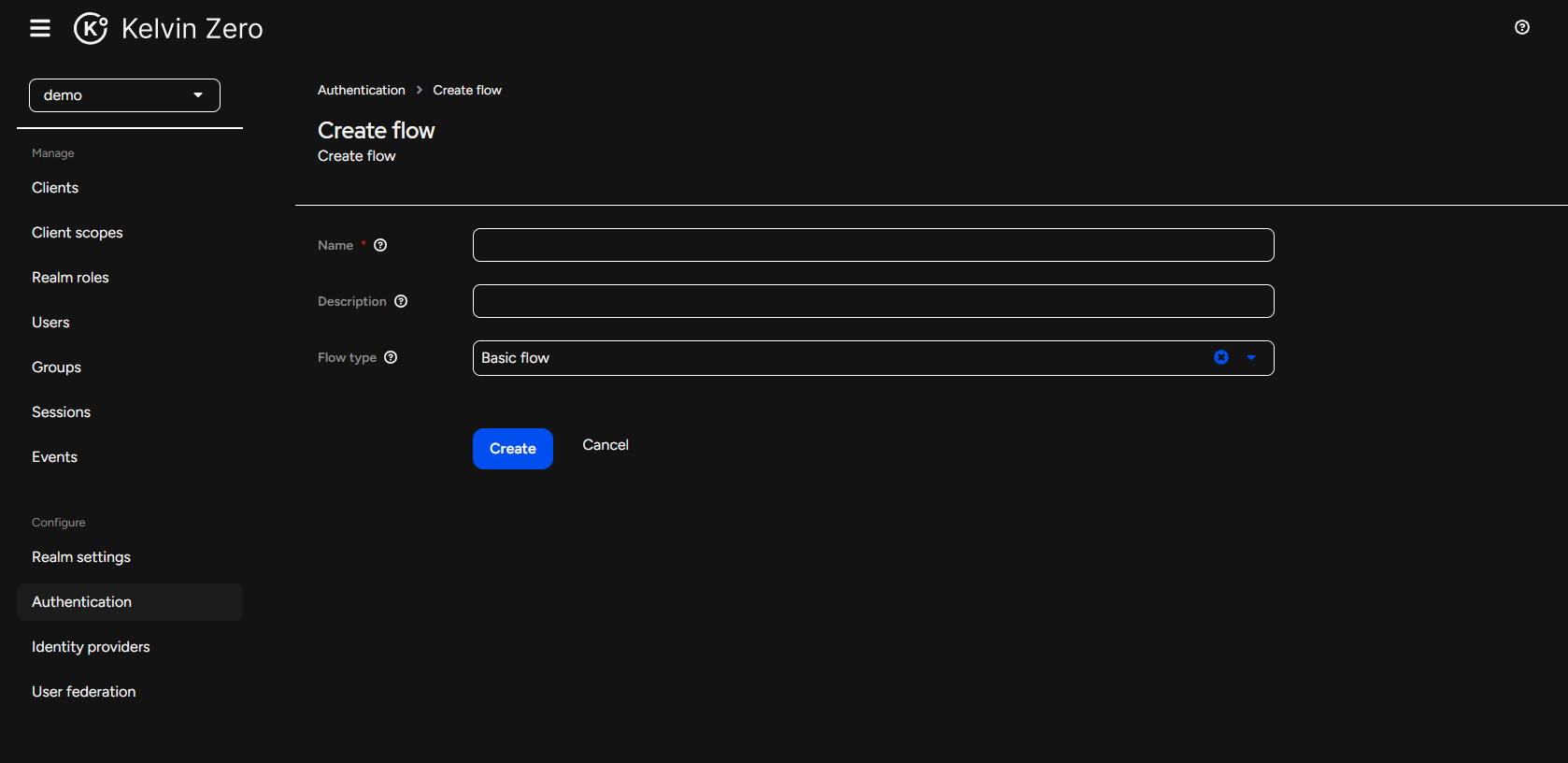
Task: Expand the Flow type dropdown arrow
Action: click(x=1251, y=357)
